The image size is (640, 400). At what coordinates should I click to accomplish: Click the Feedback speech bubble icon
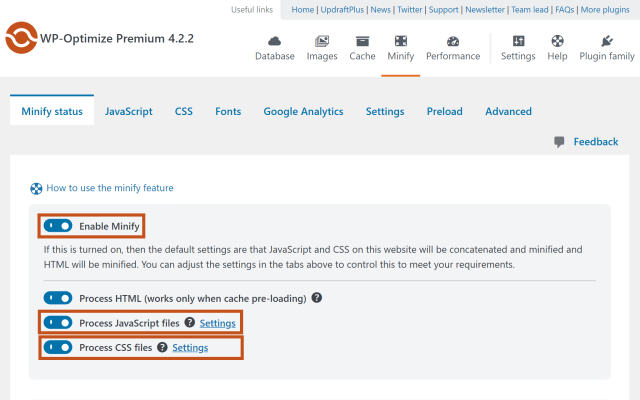coord(559,142)
